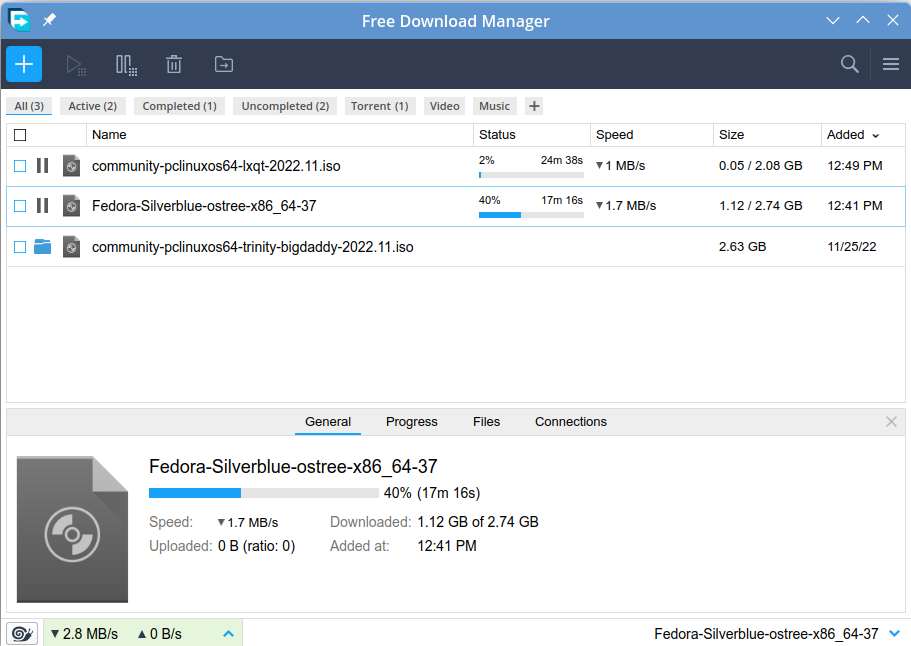Show the Music filter

click(494, 106)
